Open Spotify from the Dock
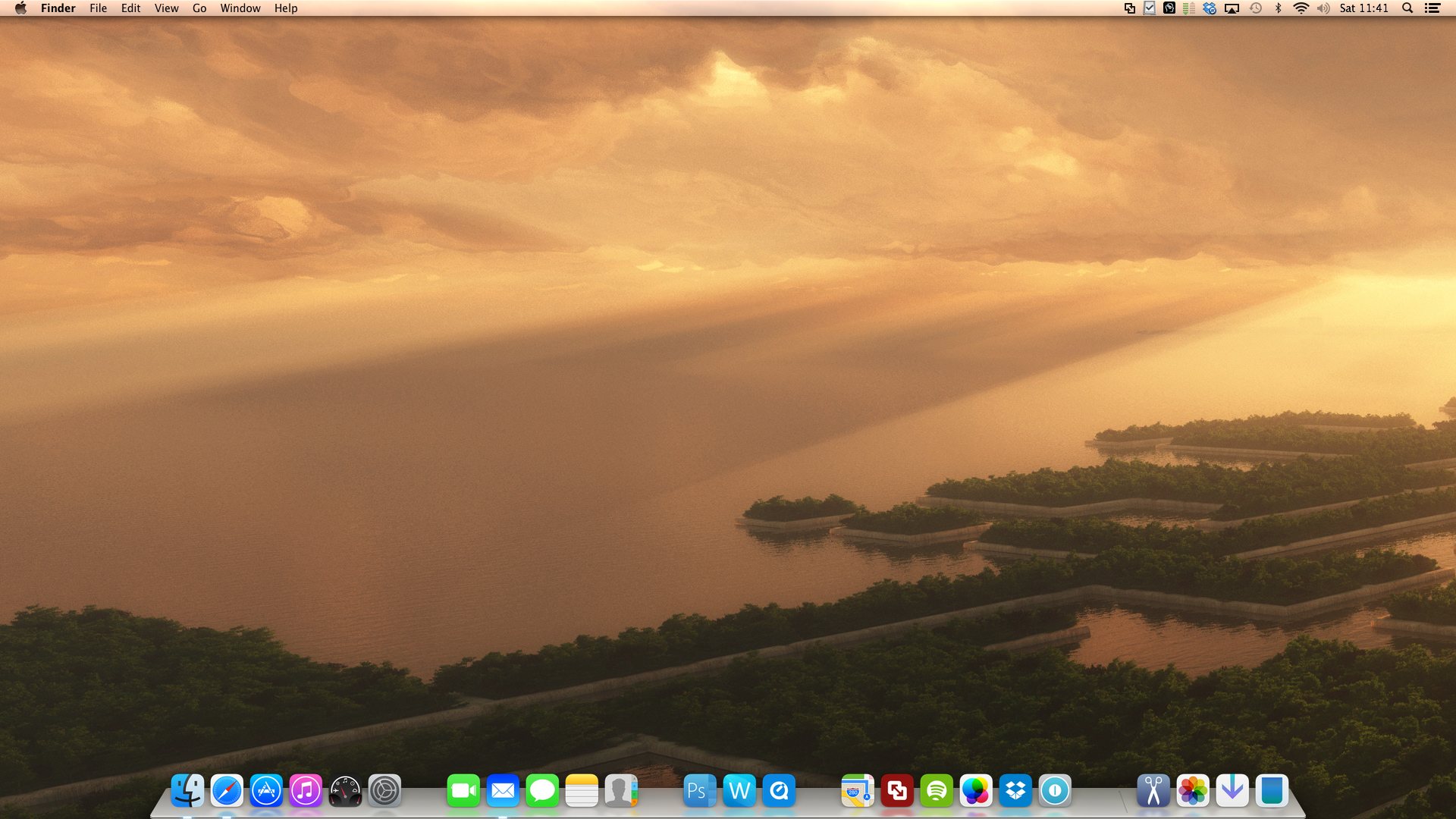 pos(937,791)
